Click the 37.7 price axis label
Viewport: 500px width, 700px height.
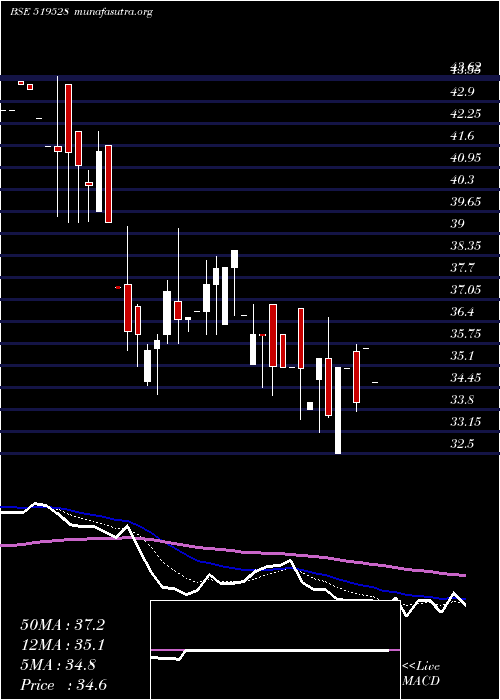(x=463, y=268)
